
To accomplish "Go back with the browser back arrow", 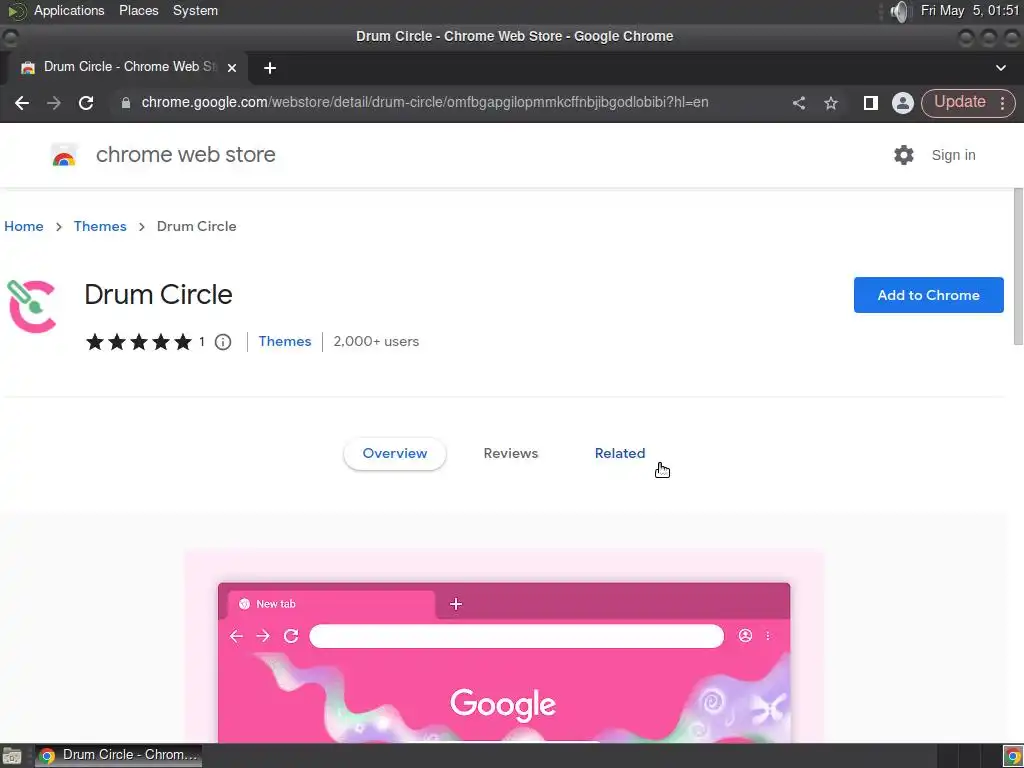I will (22, 103).
